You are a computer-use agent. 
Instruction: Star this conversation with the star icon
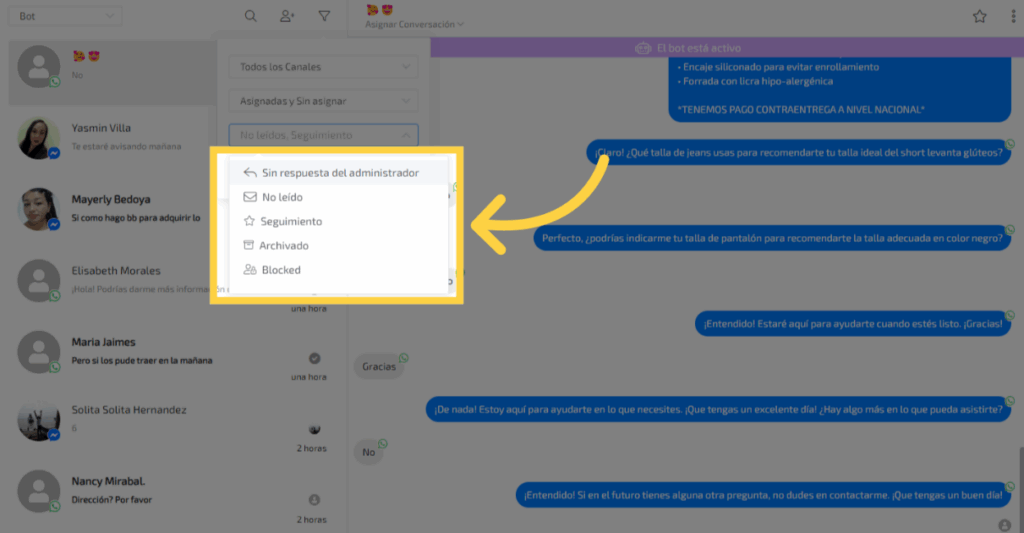point(980,16)
